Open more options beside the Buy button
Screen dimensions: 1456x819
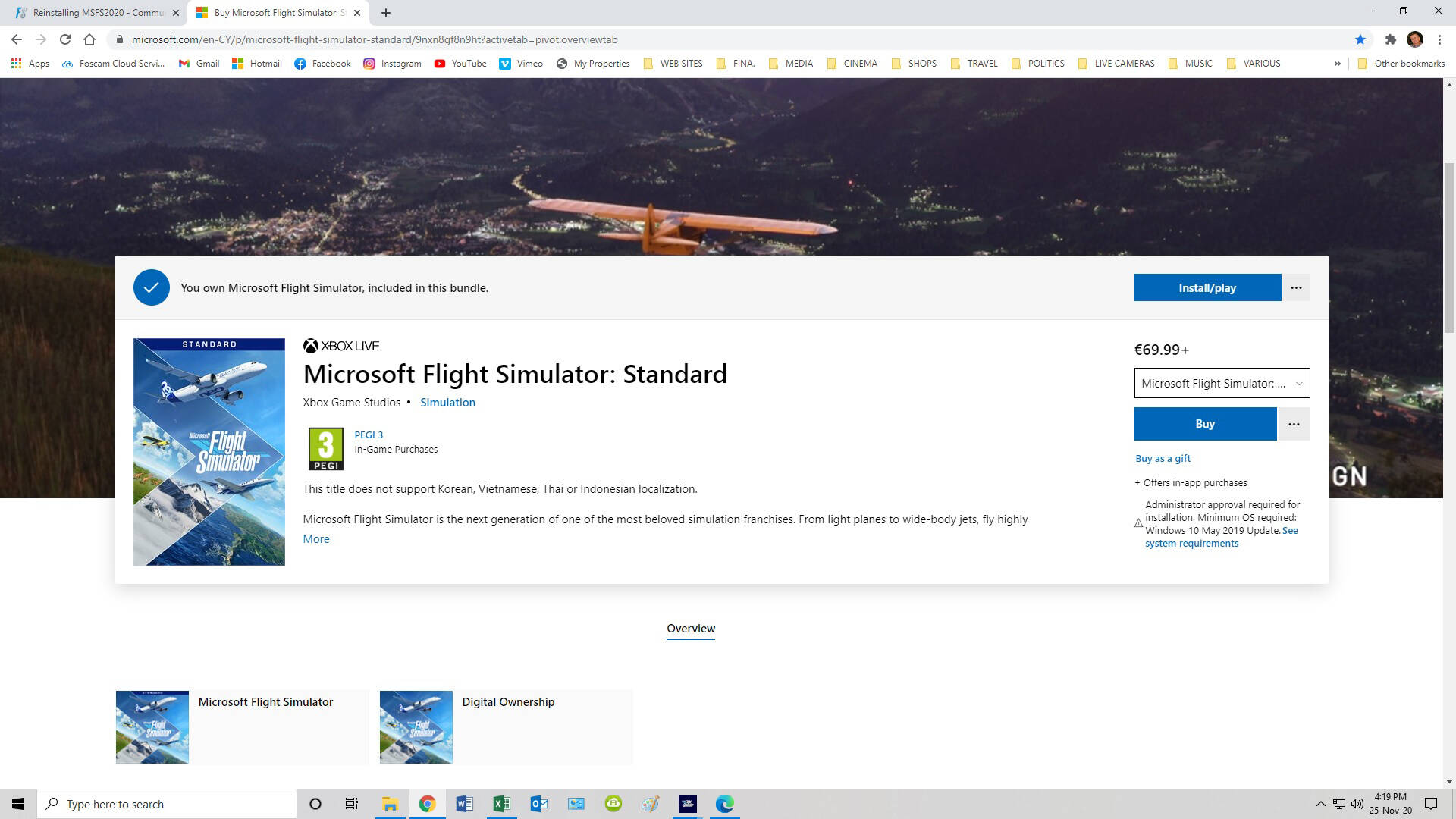tap(1294, 424)
